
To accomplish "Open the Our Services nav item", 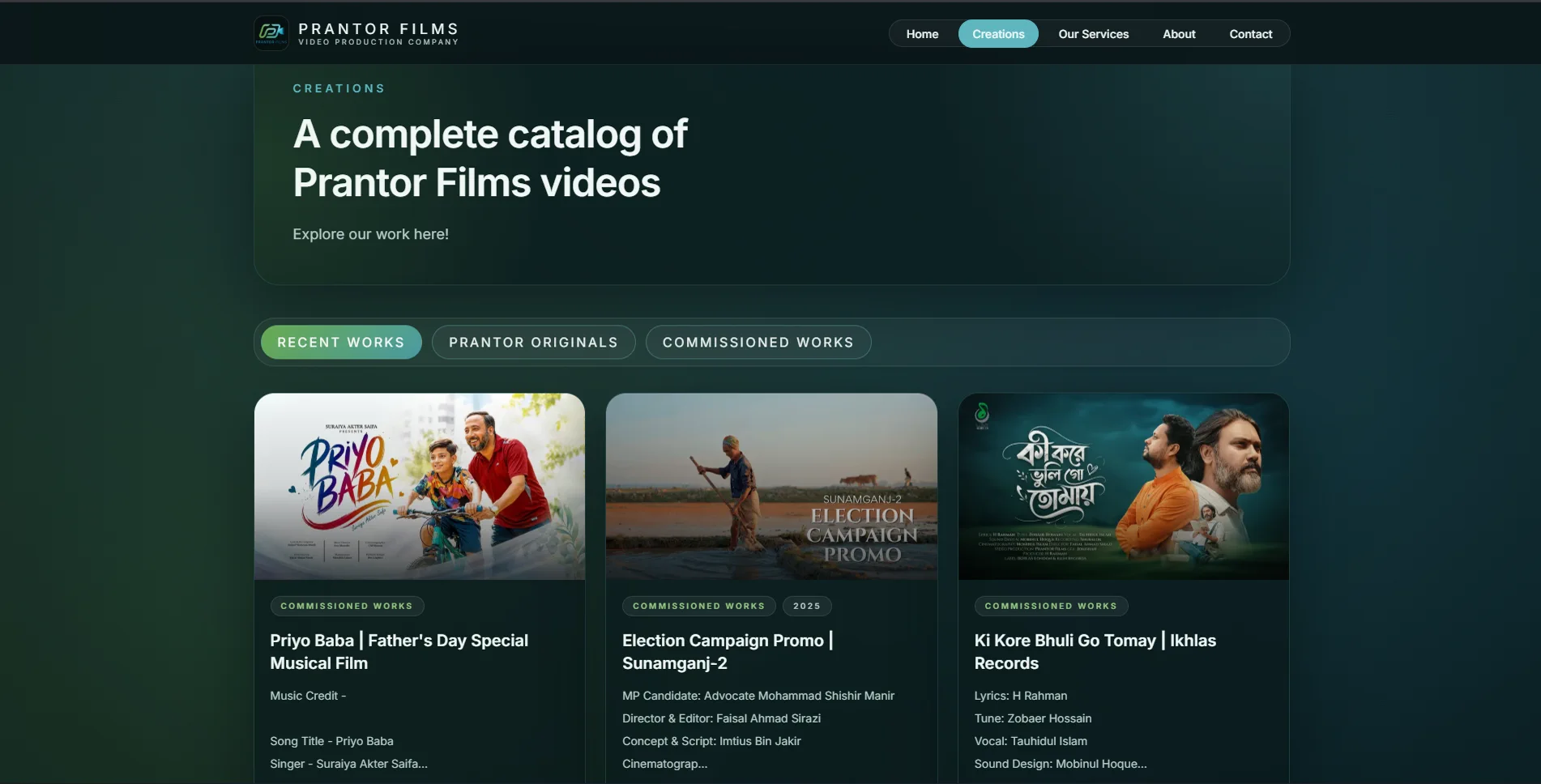I will point(1093,34).
